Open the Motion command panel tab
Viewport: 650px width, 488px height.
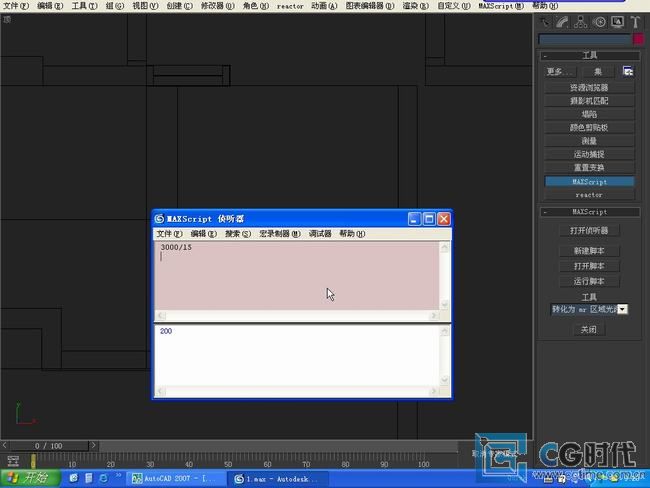599,22
